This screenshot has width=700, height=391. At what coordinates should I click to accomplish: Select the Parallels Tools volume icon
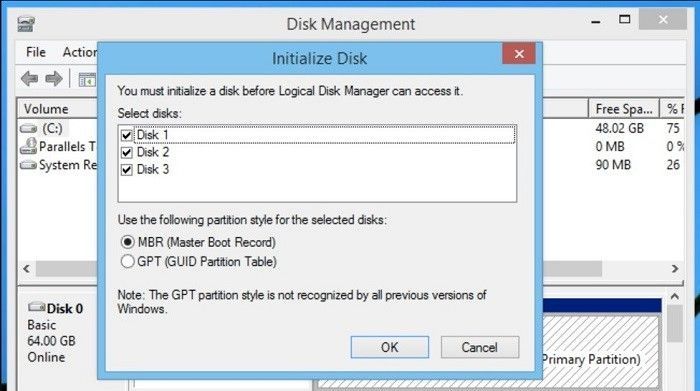(x=29, y=146)
